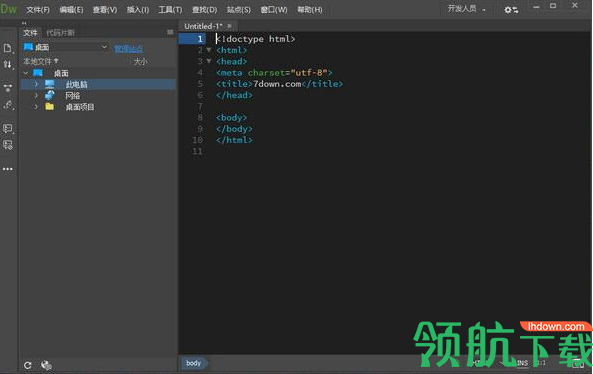Fold the head tag on line 3
Screen dimensions: 593x374
(209, 61)
